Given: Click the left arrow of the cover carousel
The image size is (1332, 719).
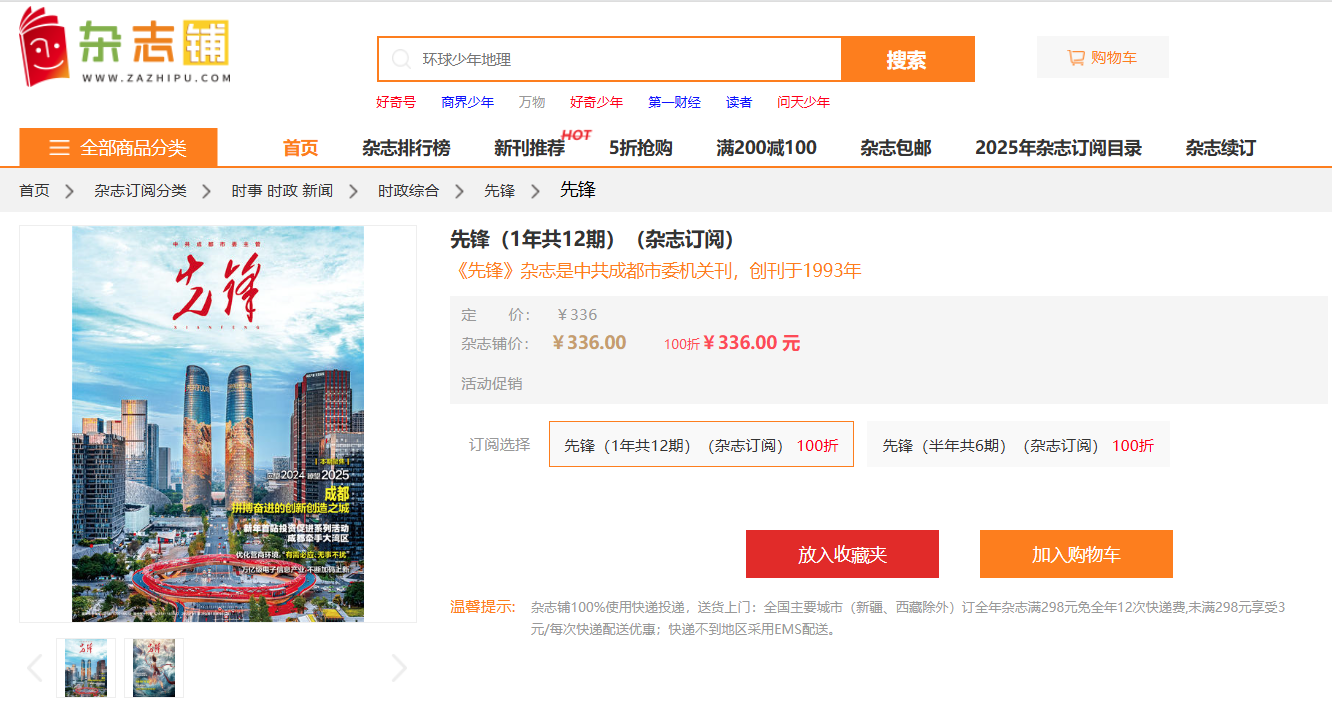Looking at the screenshot, I should coord(34,668).
